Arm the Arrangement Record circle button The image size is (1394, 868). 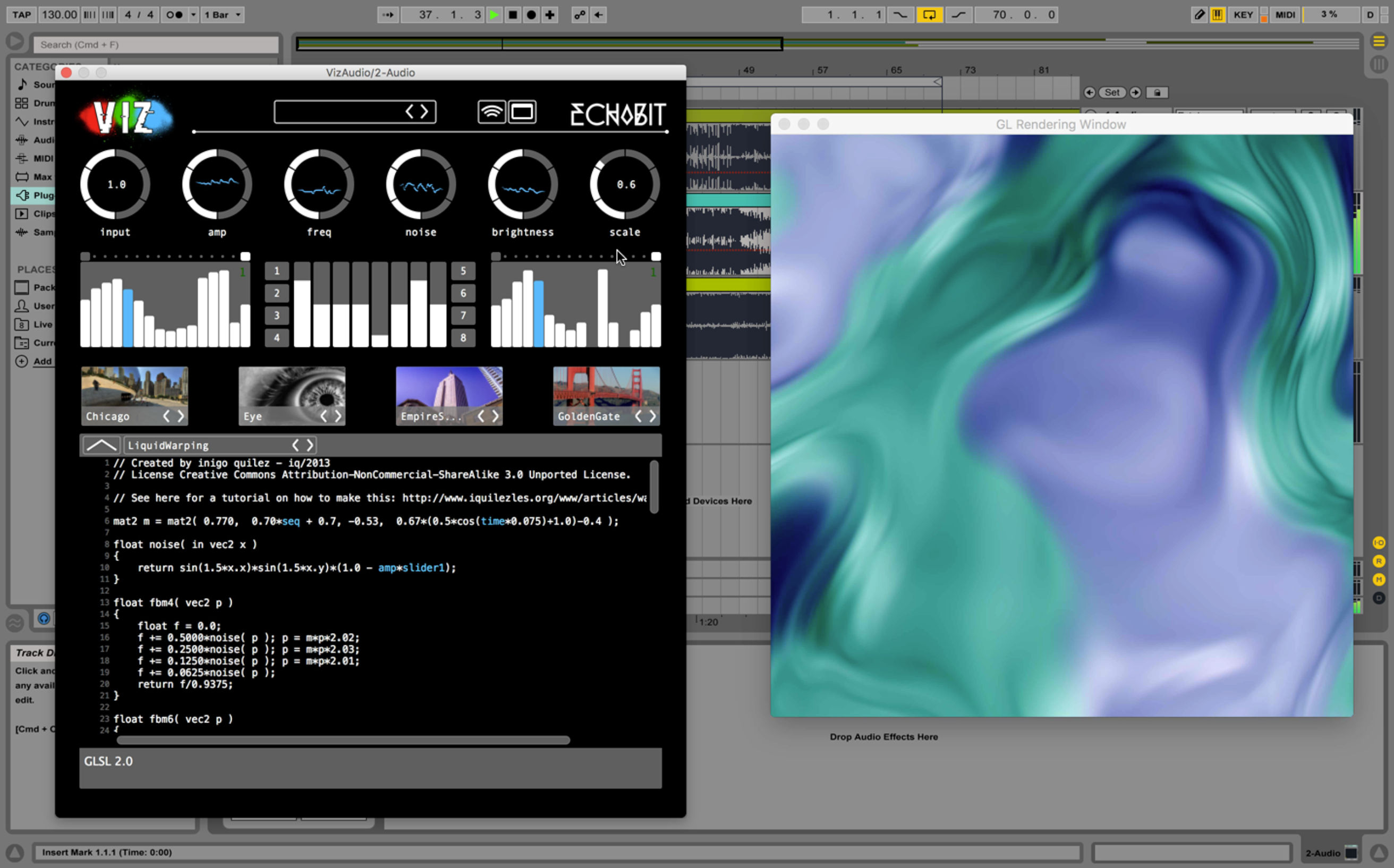pos(531,15)
